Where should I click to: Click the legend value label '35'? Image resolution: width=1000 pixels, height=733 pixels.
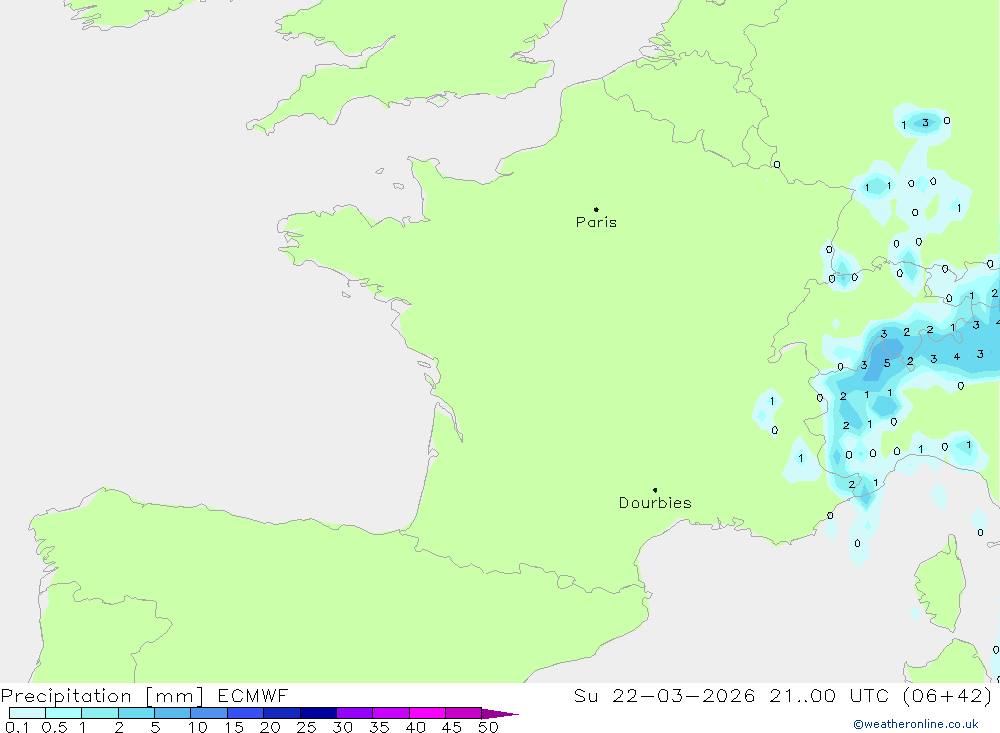pyautogui.click(x=379, y=727)
